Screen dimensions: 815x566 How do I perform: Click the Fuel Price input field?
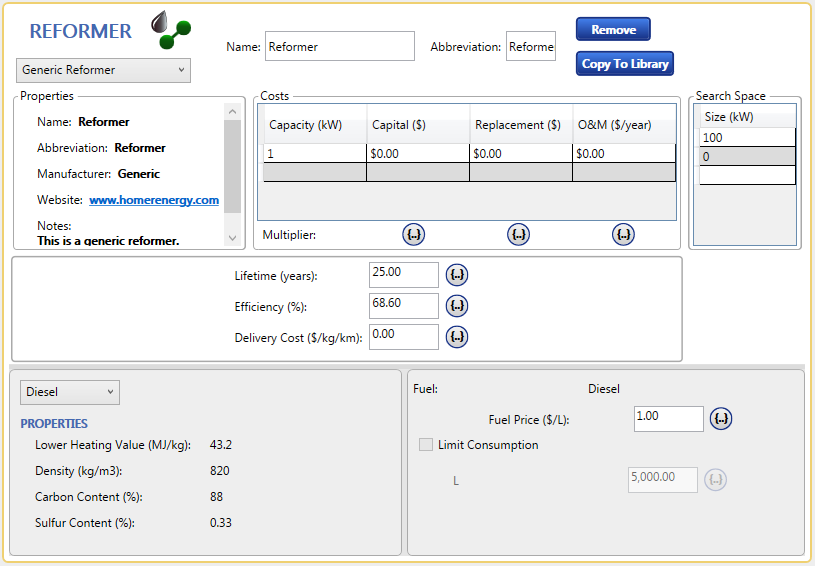pos(668,419)
